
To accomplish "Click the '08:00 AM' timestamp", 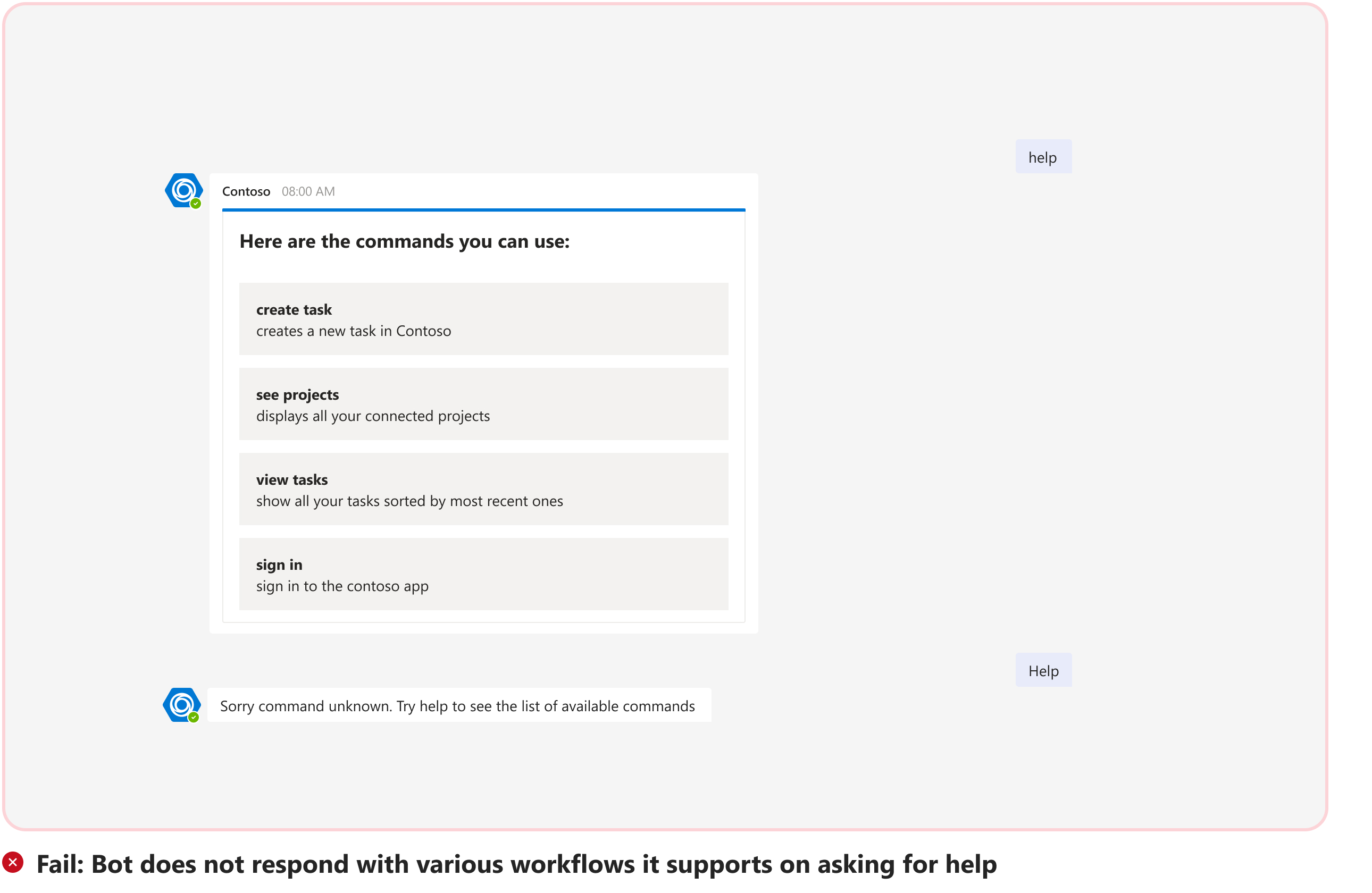I will [308, 191].
